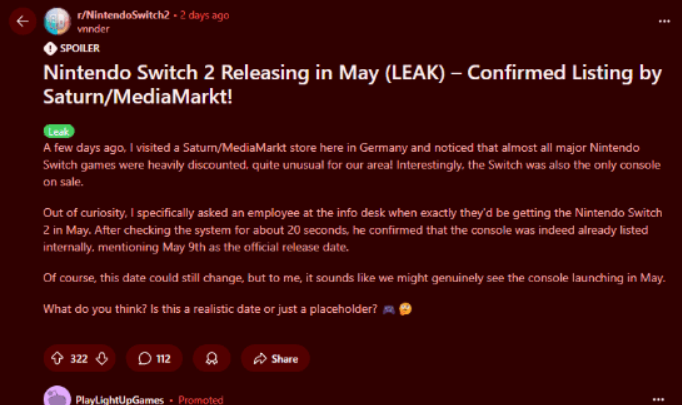Open post options three-dot menu

point(664,21)
